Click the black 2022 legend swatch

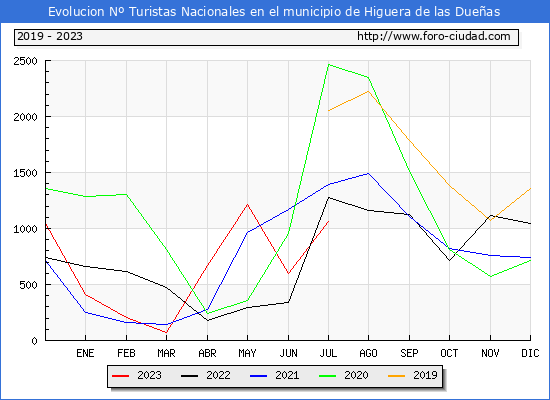189,376
